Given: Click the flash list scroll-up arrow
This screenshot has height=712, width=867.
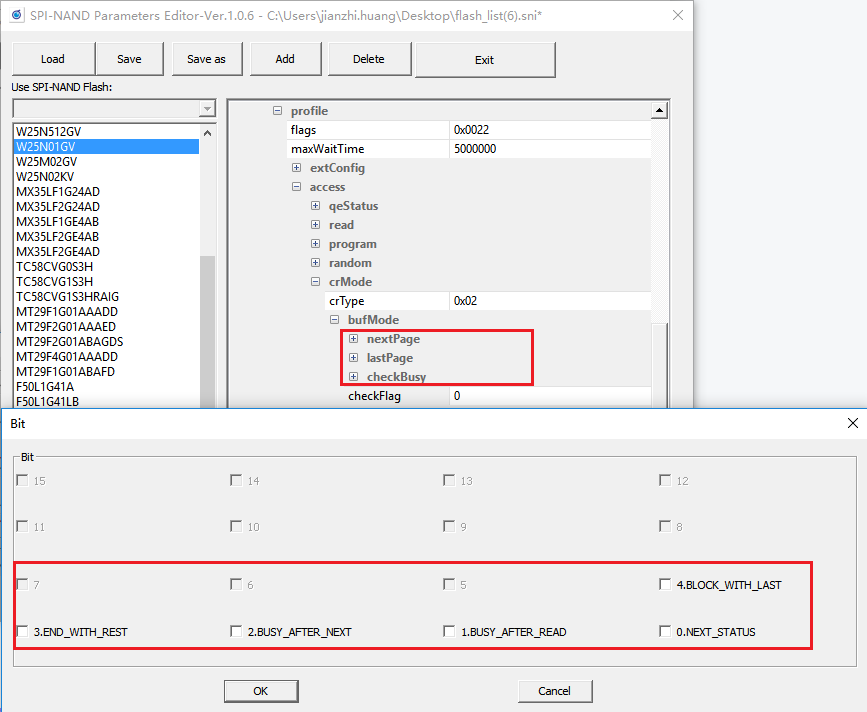Looking at the screenshot, I should click(208, 132).
